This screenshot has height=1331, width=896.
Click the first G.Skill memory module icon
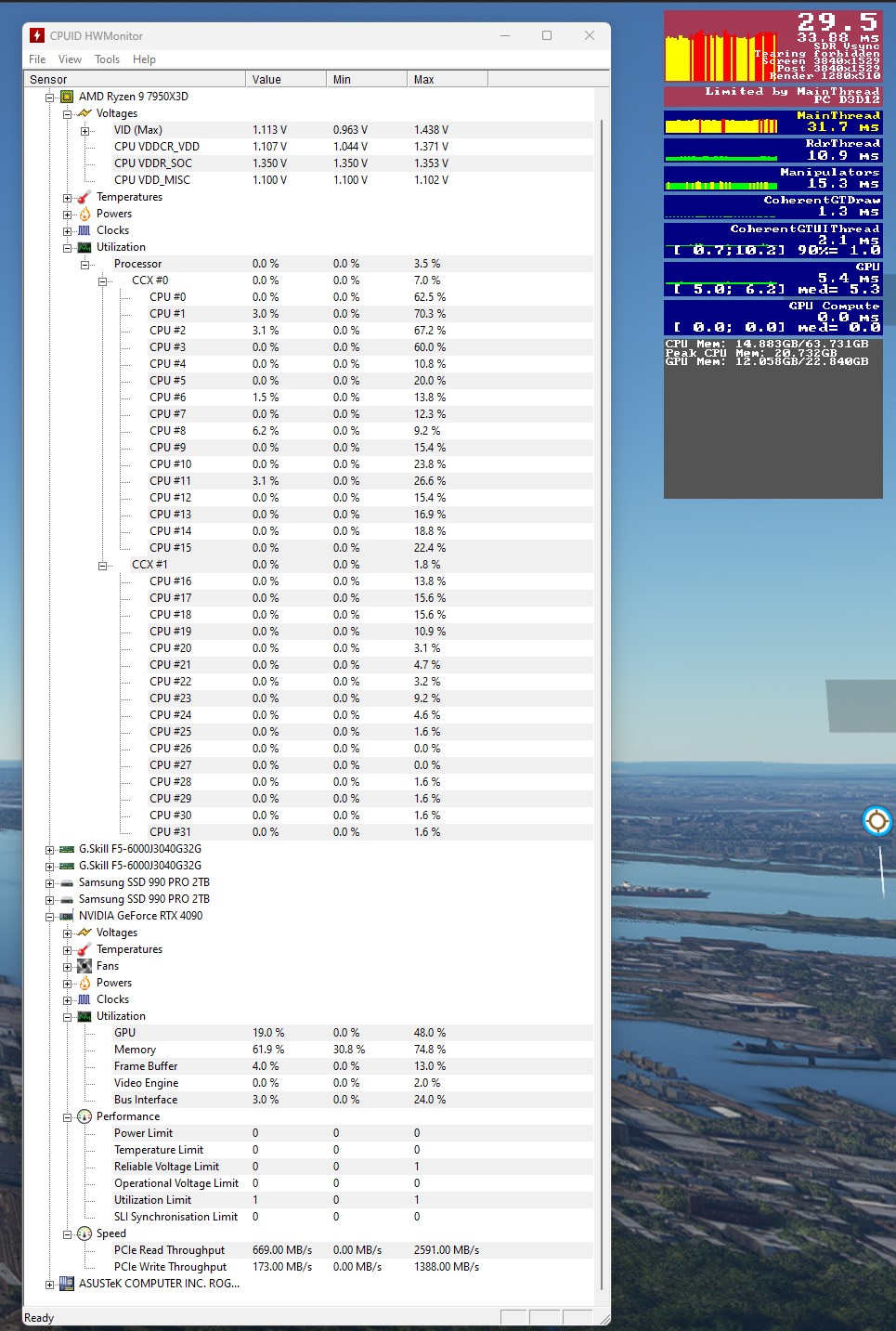point(67,849)
